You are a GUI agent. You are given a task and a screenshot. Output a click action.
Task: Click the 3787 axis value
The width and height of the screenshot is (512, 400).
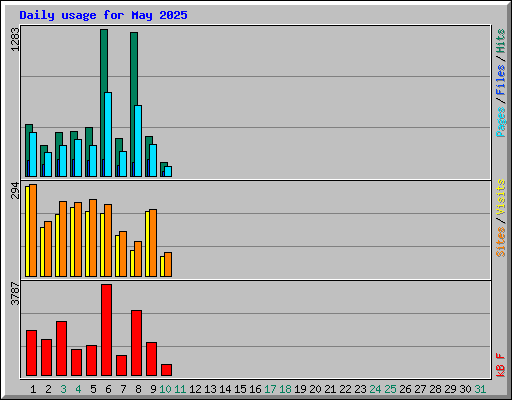[15, 293]
